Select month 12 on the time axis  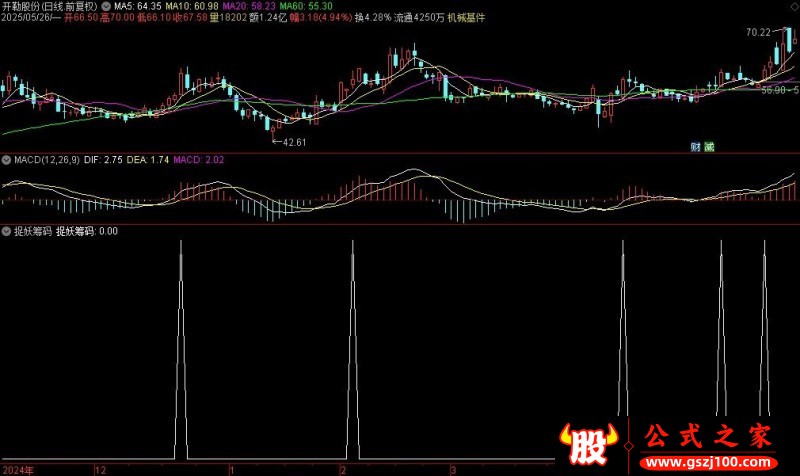pyautogui.click(x=100, y=468)
